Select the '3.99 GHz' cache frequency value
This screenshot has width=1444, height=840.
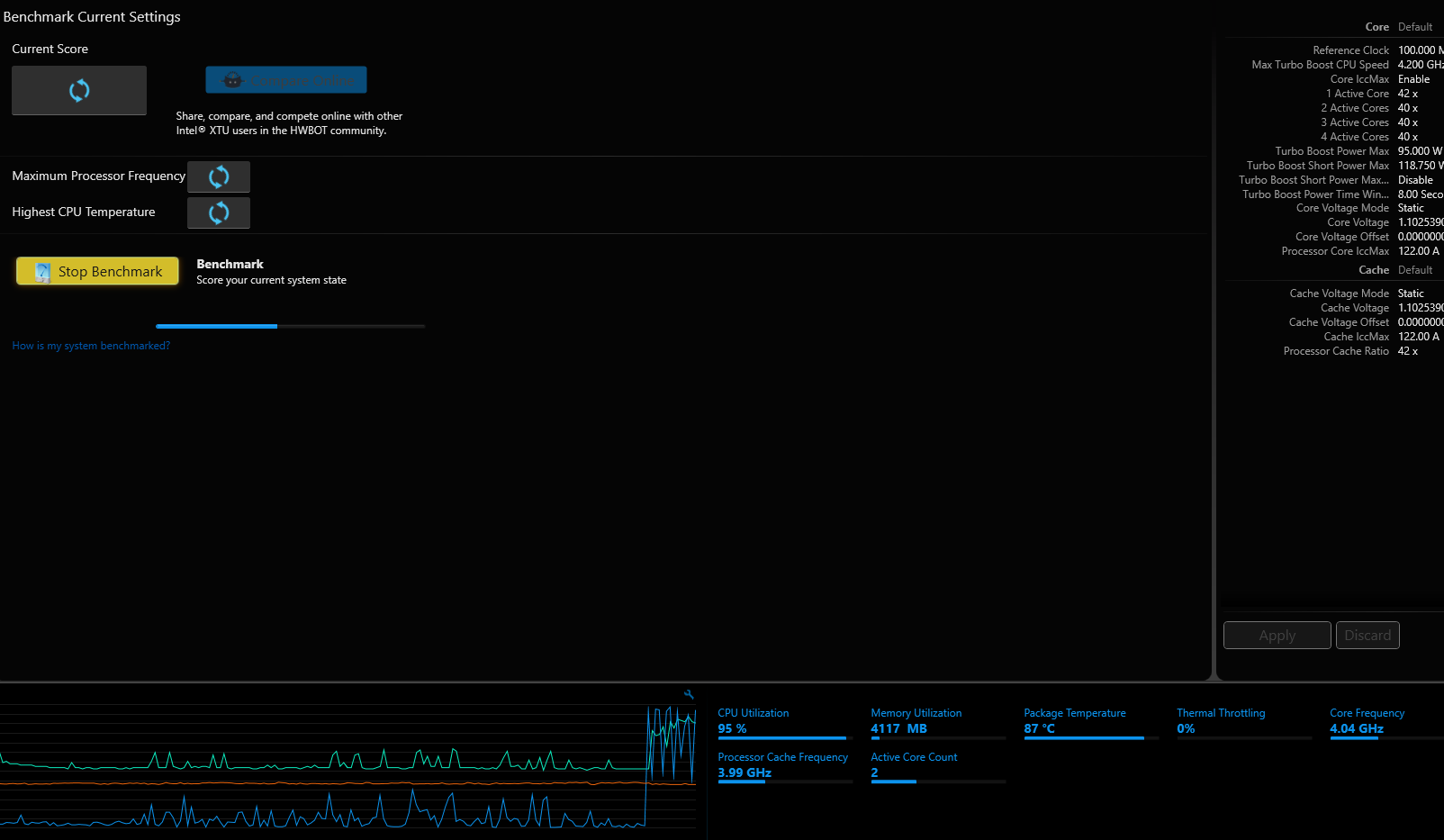tap(745, 772)
